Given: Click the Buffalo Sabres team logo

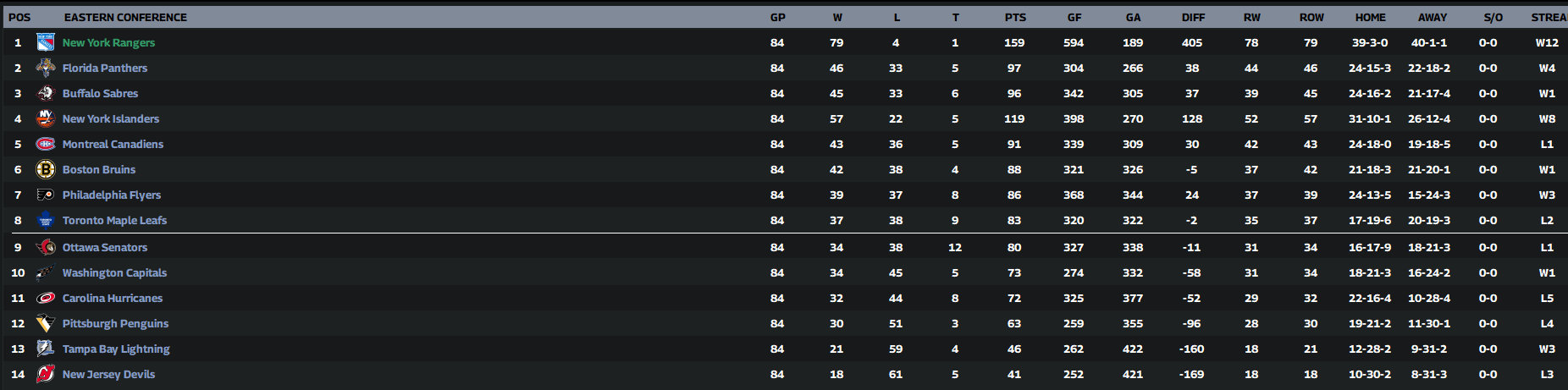Looking at the screenshot, I should coord(46,93).
